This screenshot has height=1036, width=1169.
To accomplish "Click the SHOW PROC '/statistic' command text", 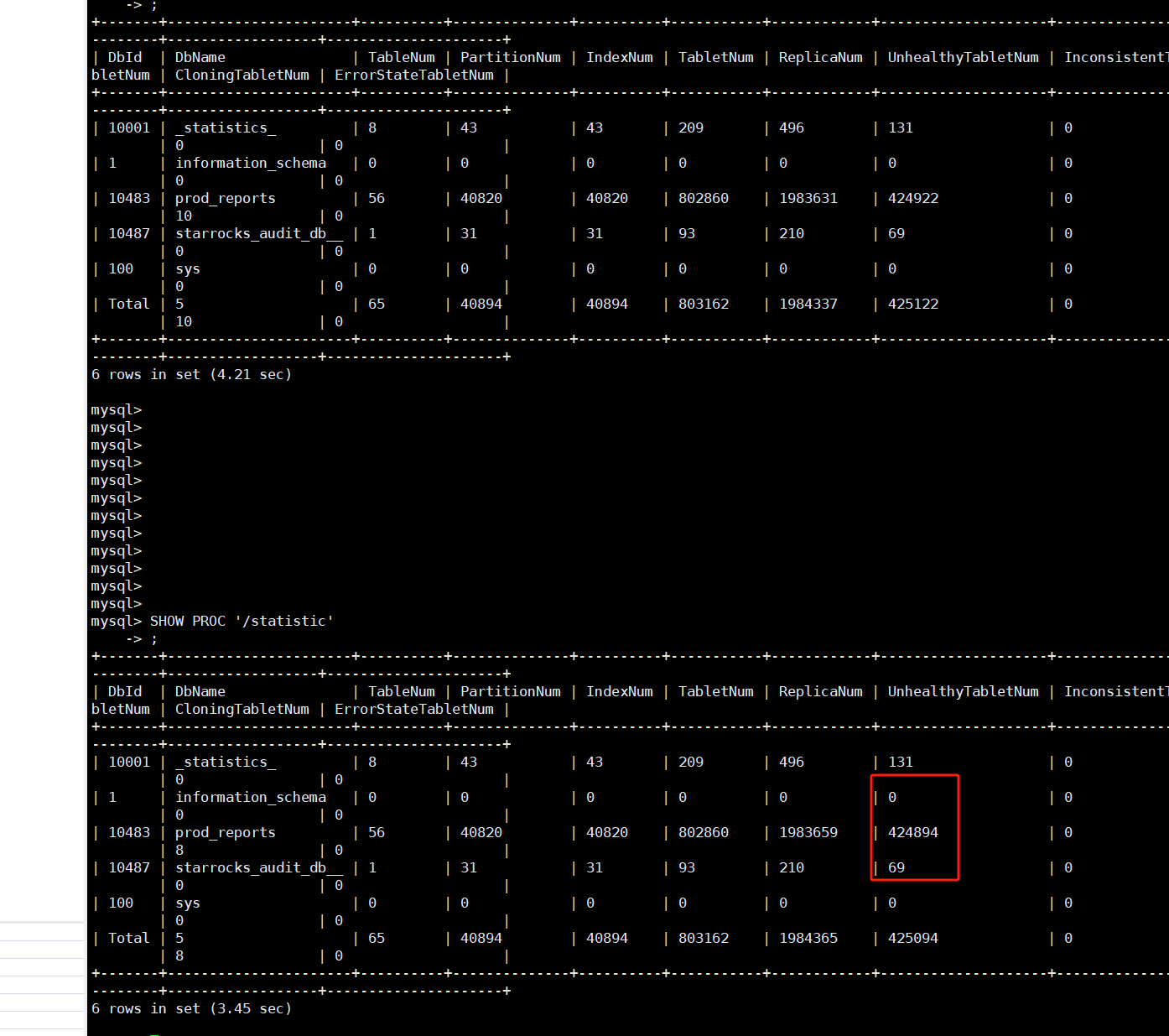I will coord(242,622).
